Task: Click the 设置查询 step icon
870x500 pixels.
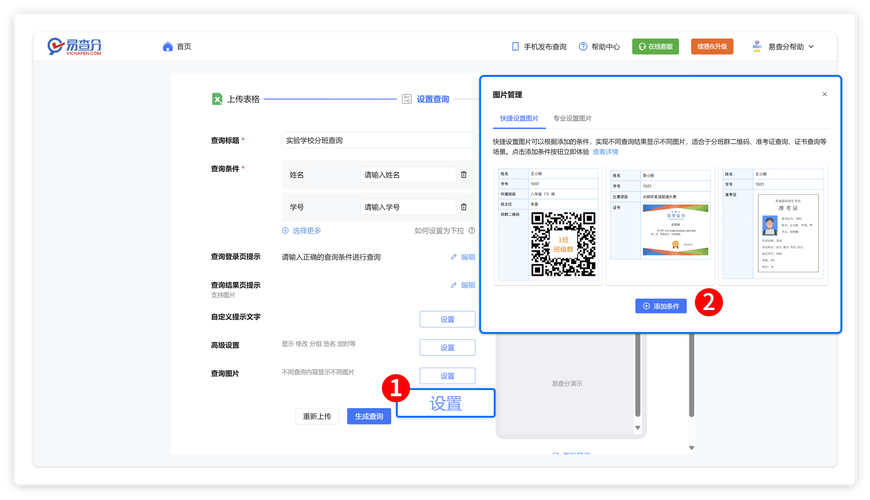Action: [407, 99]
